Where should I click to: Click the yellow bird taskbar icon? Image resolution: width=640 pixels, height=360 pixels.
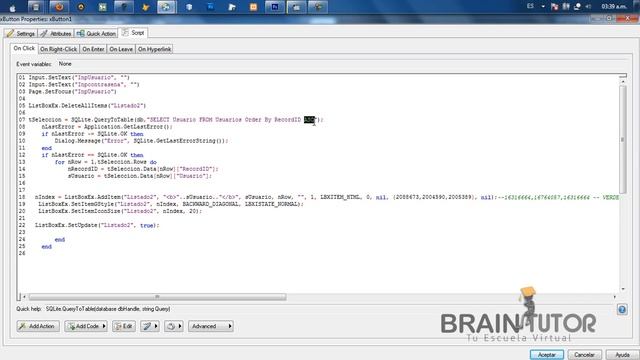(146, 7)
